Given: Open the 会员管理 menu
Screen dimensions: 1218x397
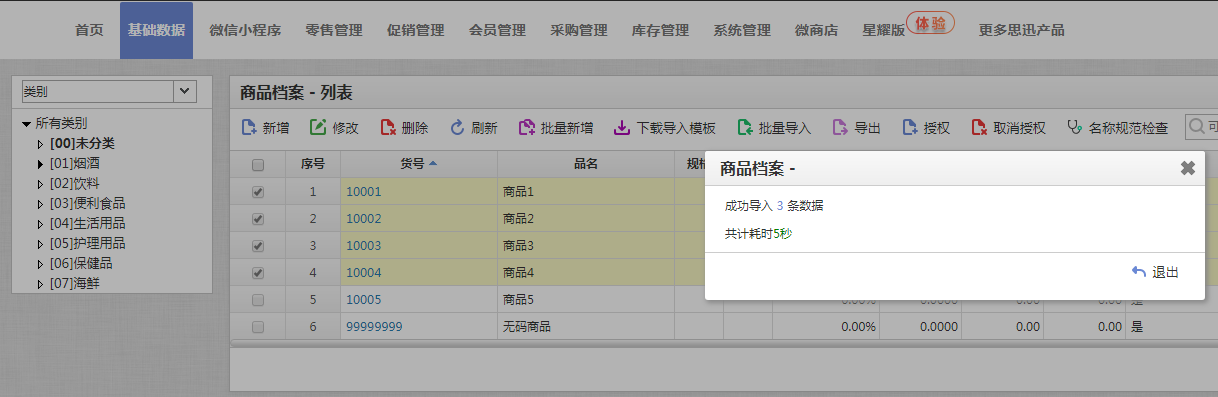Looking at the screenshot, I should [497, 30].
